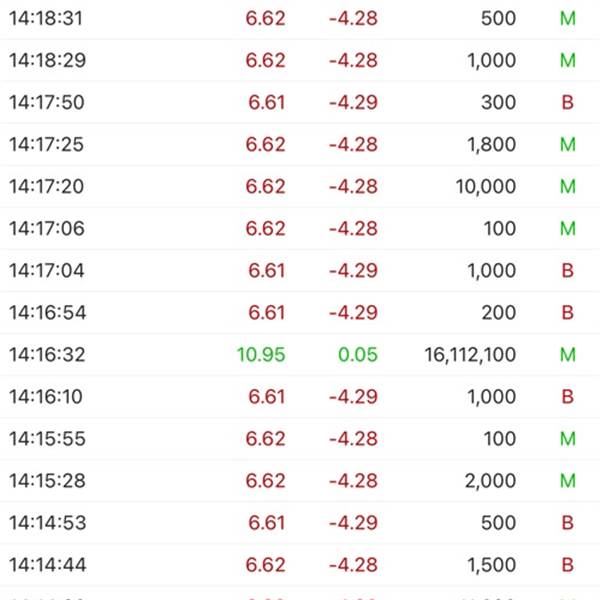Select the 16,112,100 volume figure
The image size is (600, 600).
470,355
